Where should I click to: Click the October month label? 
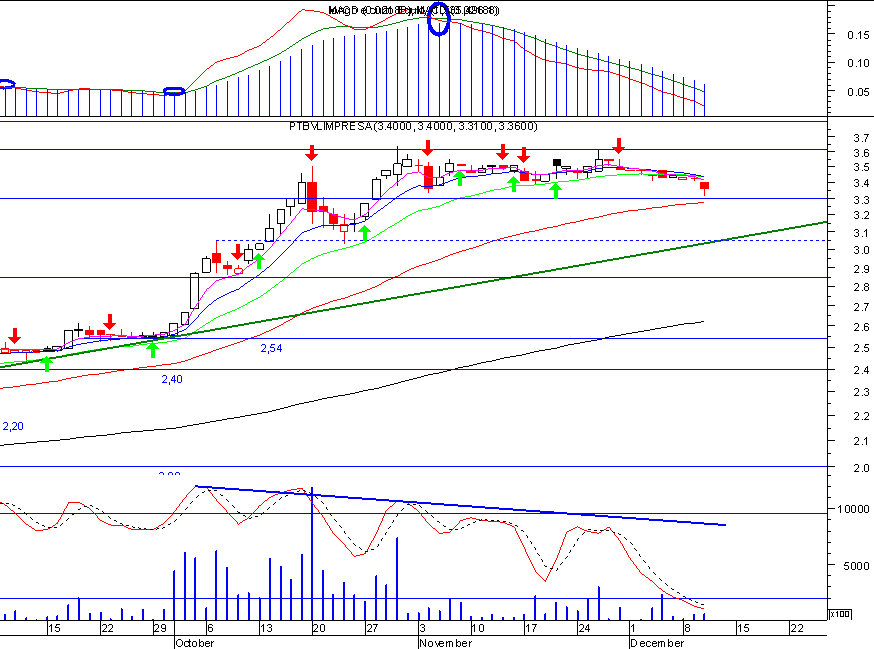click(x=195, y=643)
